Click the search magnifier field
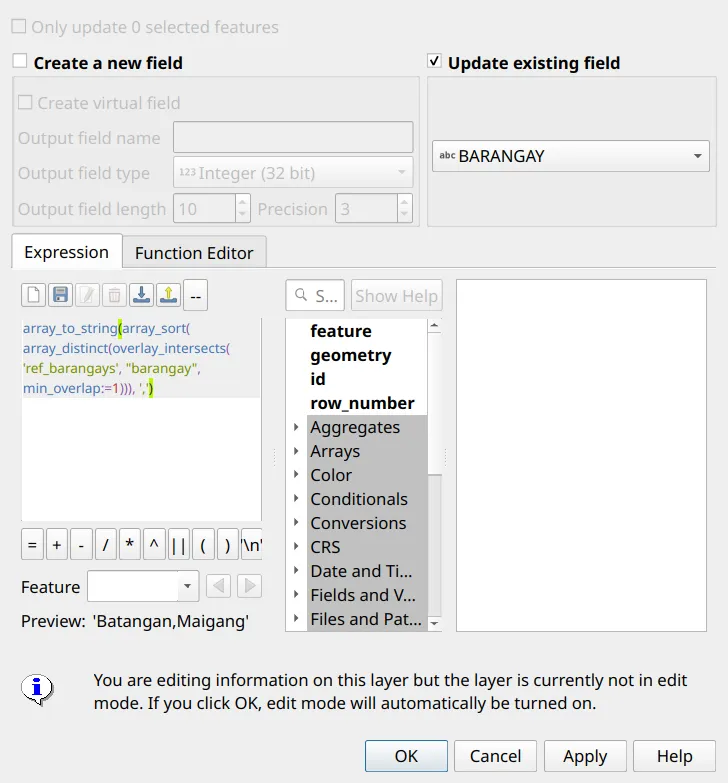The height and width of the screenshot is (783, 728). tap(315, 295)
